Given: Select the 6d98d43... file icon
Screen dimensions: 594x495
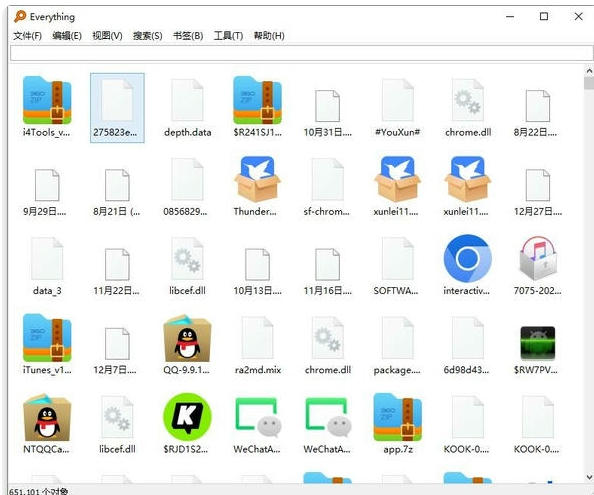Looking at the screenshot, I should point(467,338).
